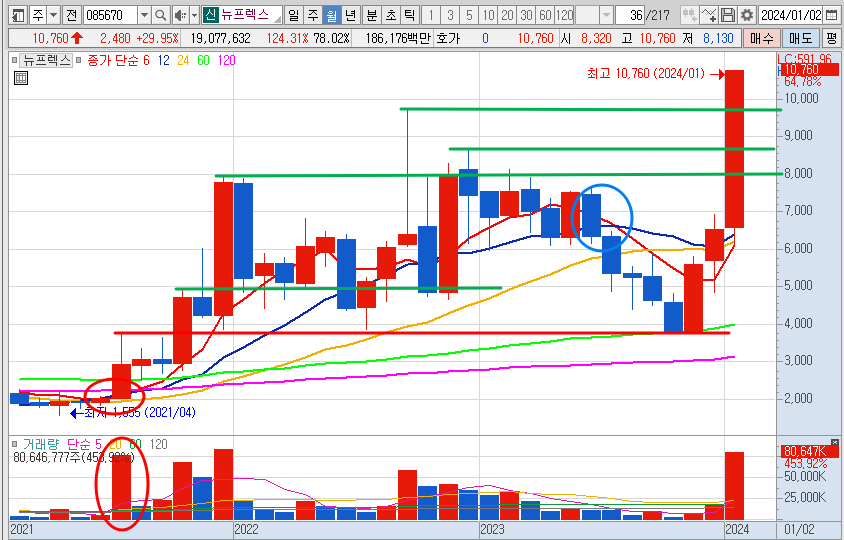This screenshot has width=844, height=540.
Task: Select the 초 second period
Action: [391, 15]
